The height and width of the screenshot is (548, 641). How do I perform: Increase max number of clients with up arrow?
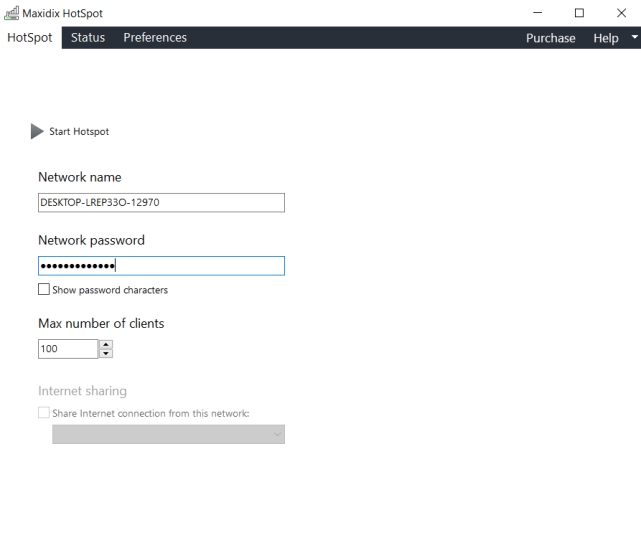[107, 344]
